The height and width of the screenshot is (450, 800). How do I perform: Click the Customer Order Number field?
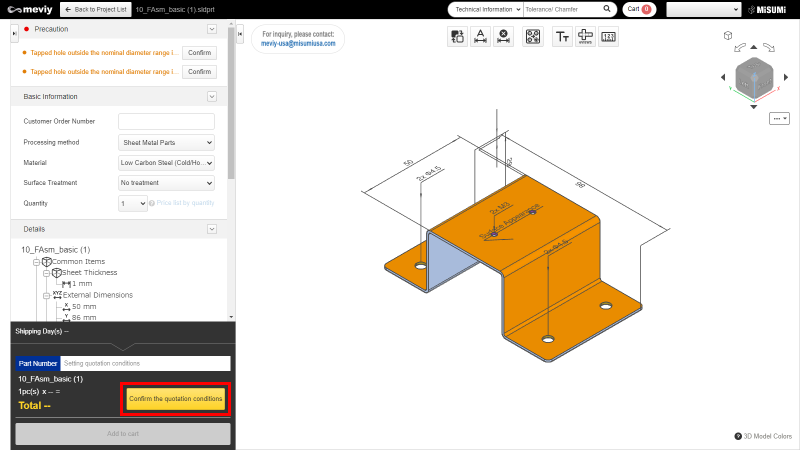[166, 121]
